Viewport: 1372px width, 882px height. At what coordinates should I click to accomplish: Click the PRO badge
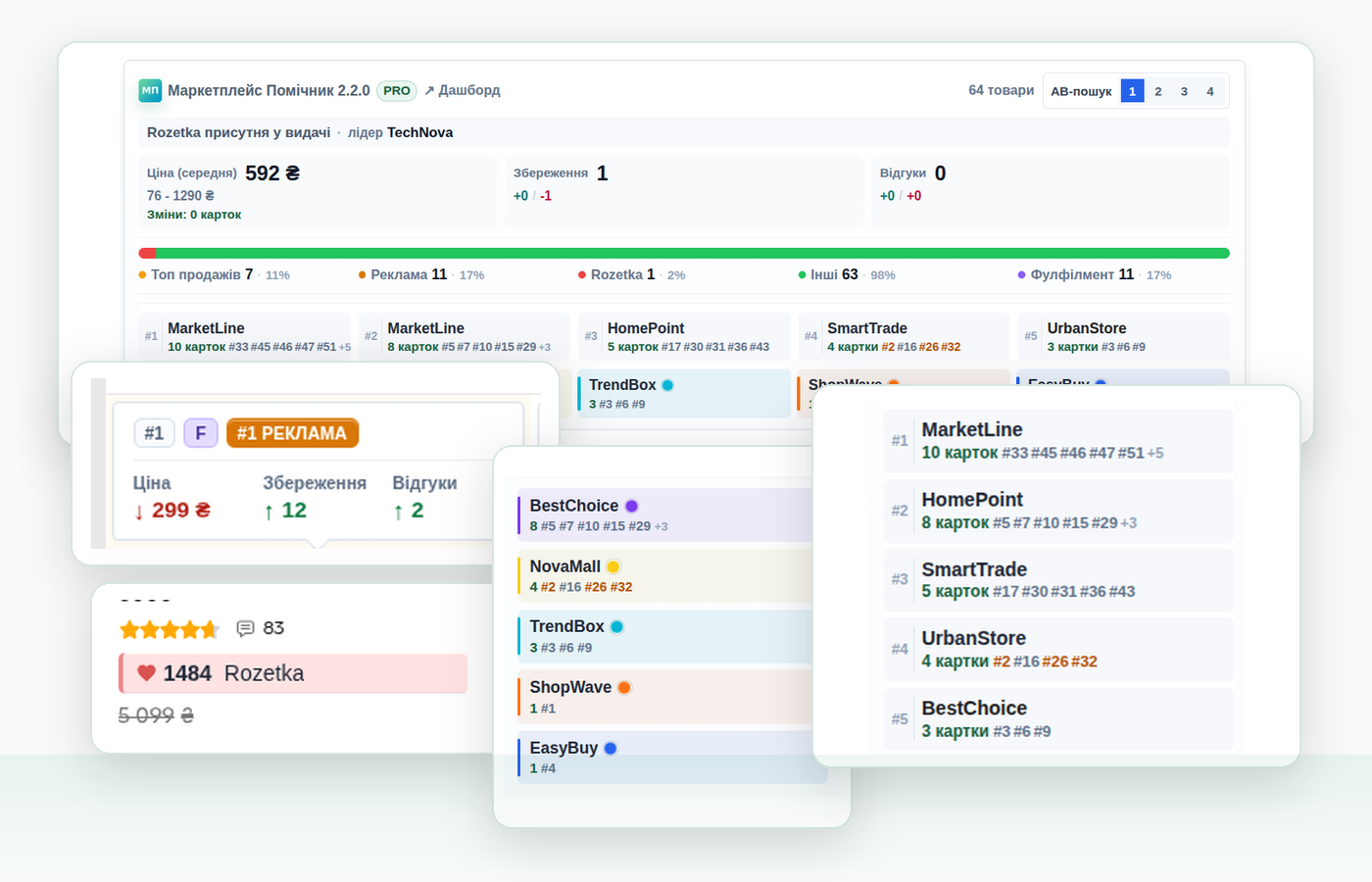[397, 90]
